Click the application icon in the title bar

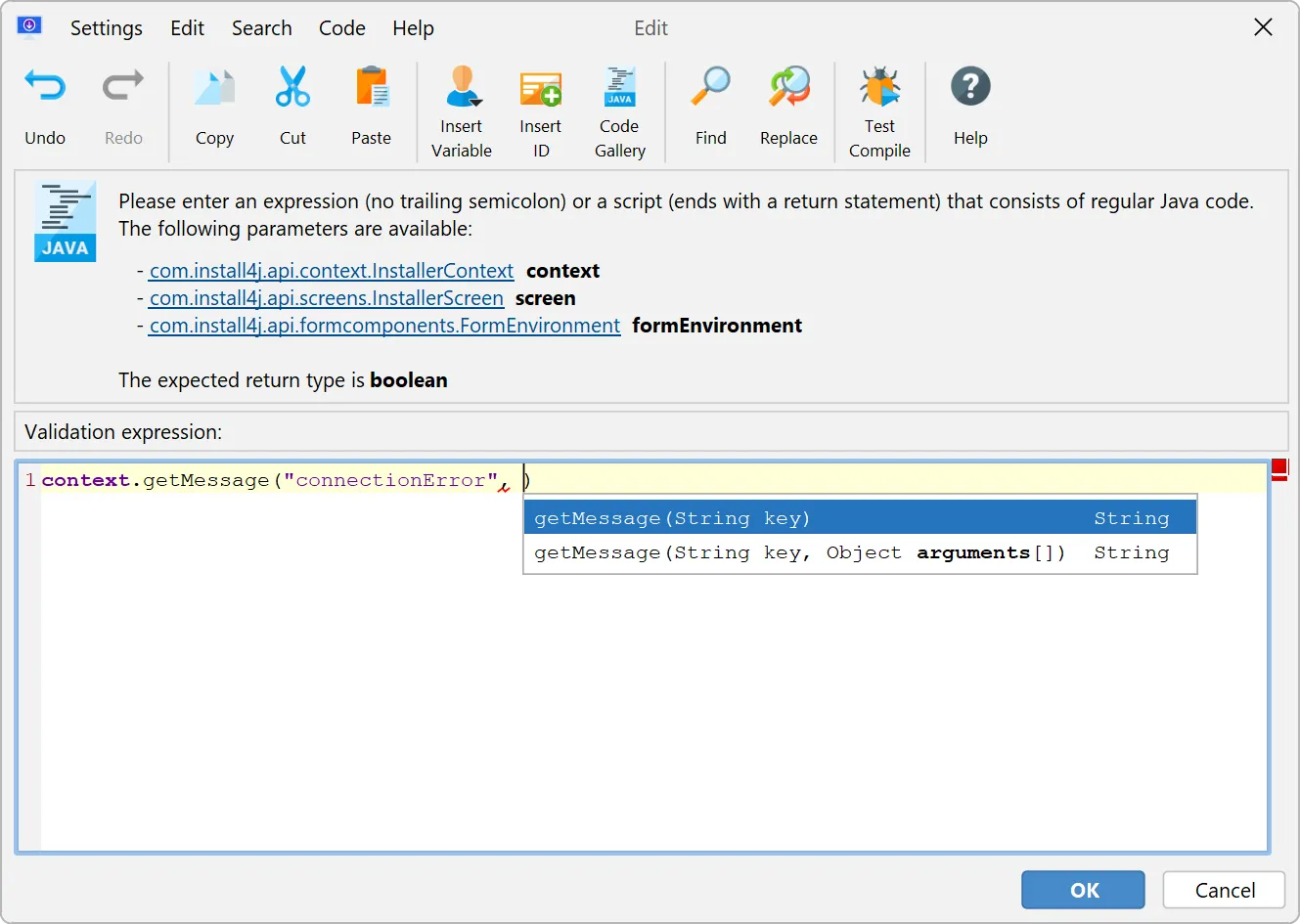click(x=29, y=26)
